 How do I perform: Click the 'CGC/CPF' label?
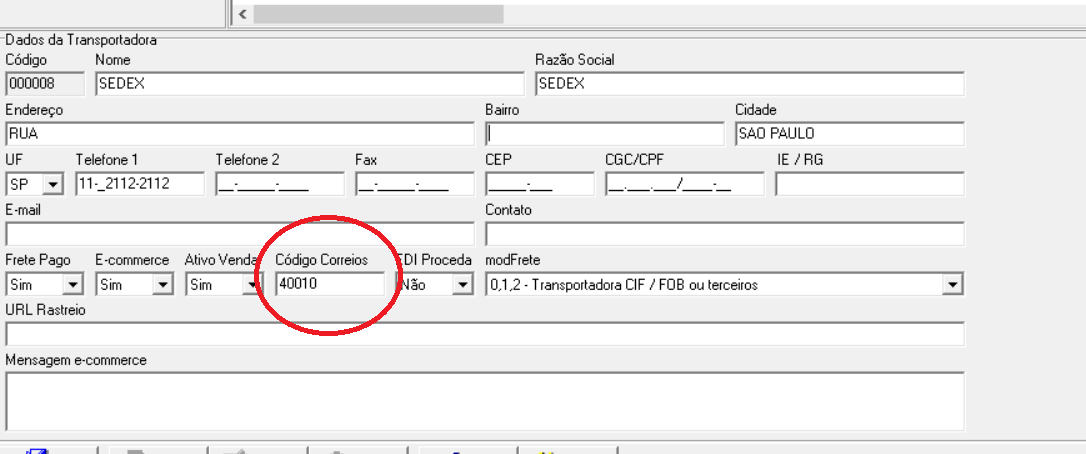pyautogui.click(x=634, y=160)
